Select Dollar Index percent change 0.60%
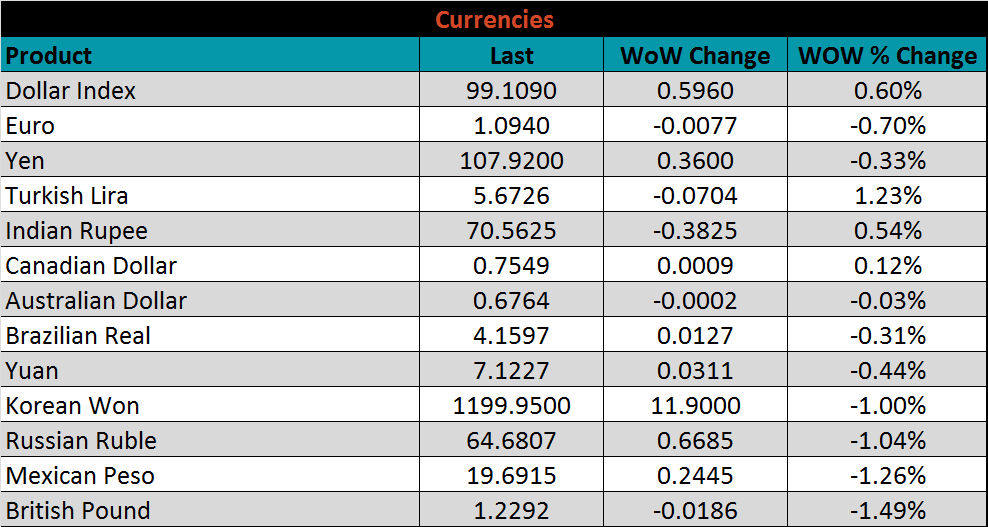 (887, 91)
